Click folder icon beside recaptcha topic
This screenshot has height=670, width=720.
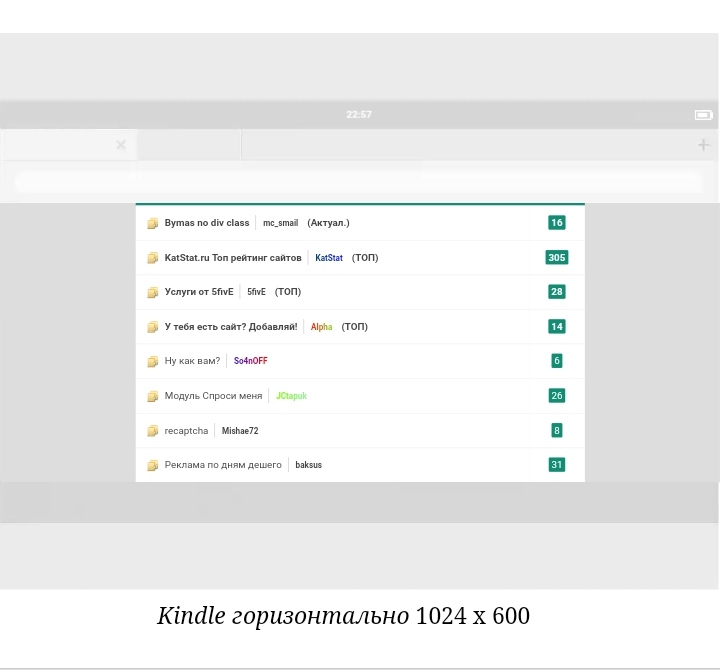(x=153, y=431)
